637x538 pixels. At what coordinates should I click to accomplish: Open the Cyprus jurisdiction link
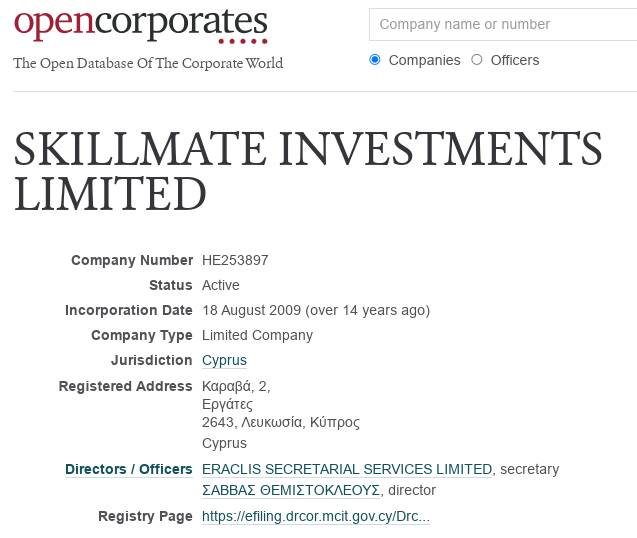coord(224,360)
